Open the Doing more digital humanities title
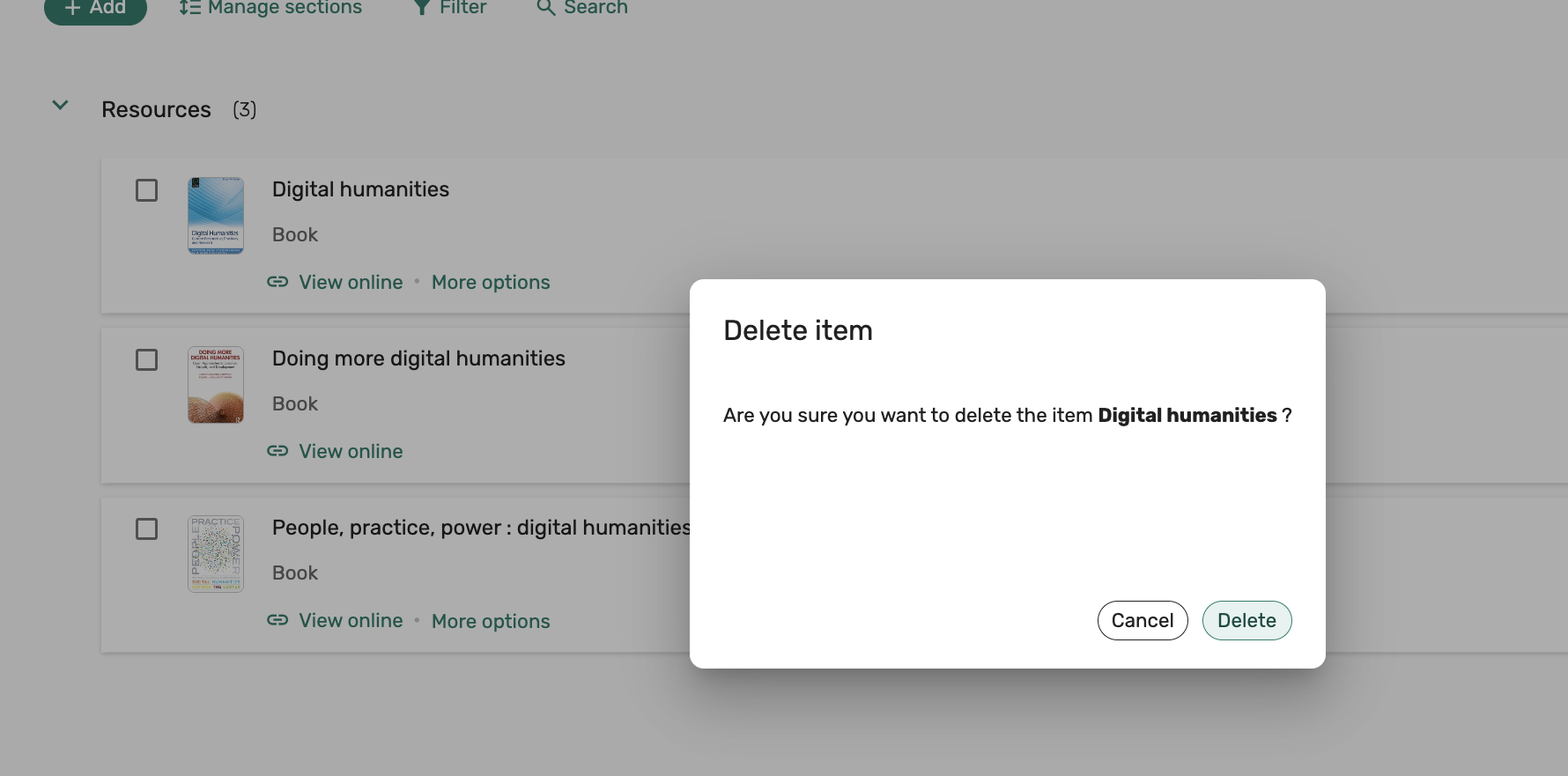This screenshot has height=776, width=1568. pos(418,358)
